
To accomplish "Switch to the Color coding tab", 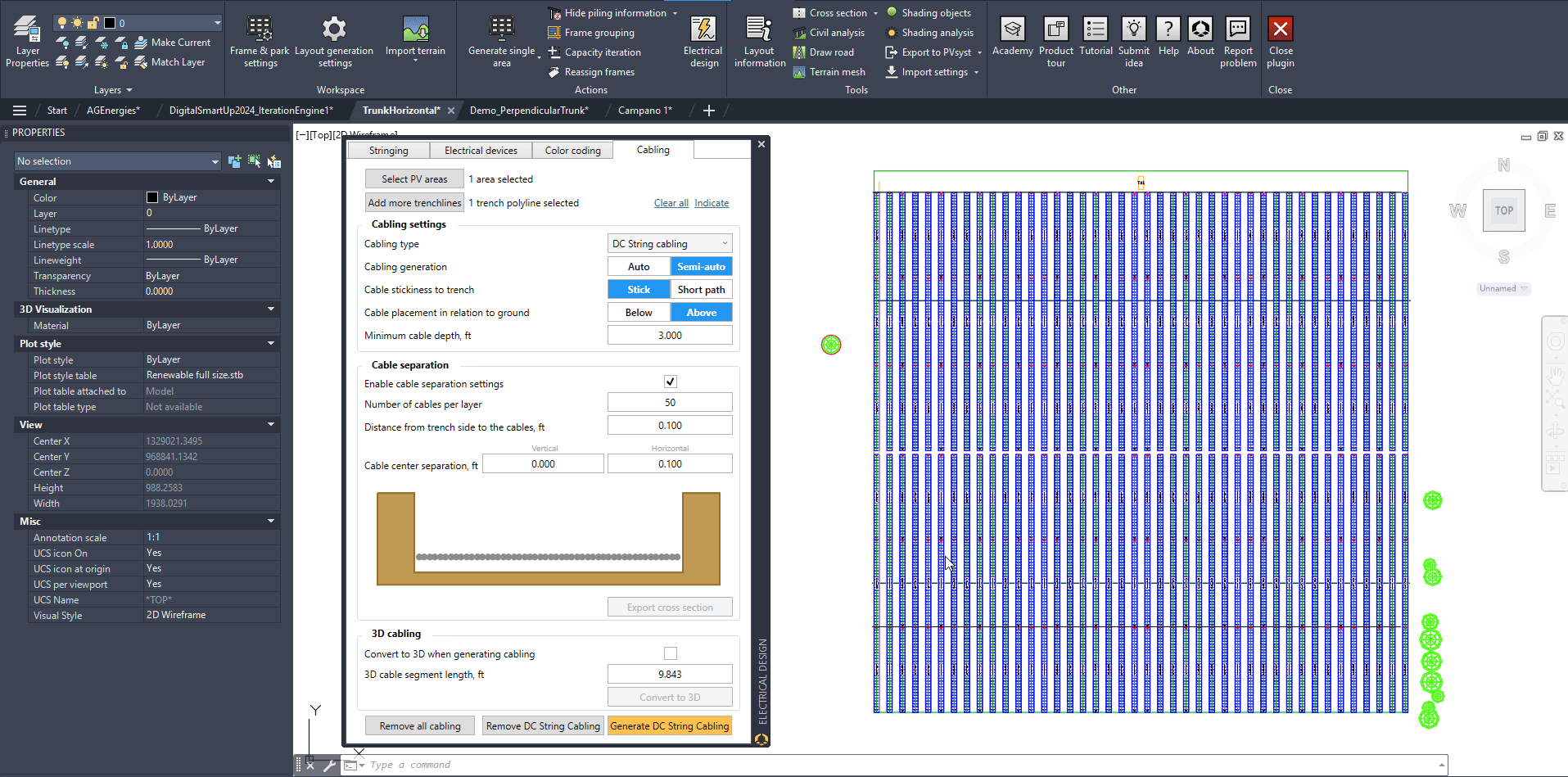I will (572, 151).
